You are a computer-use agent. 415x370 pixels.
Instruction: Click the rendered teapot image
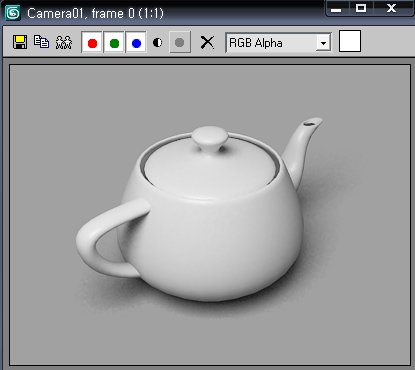pos(210,215)
